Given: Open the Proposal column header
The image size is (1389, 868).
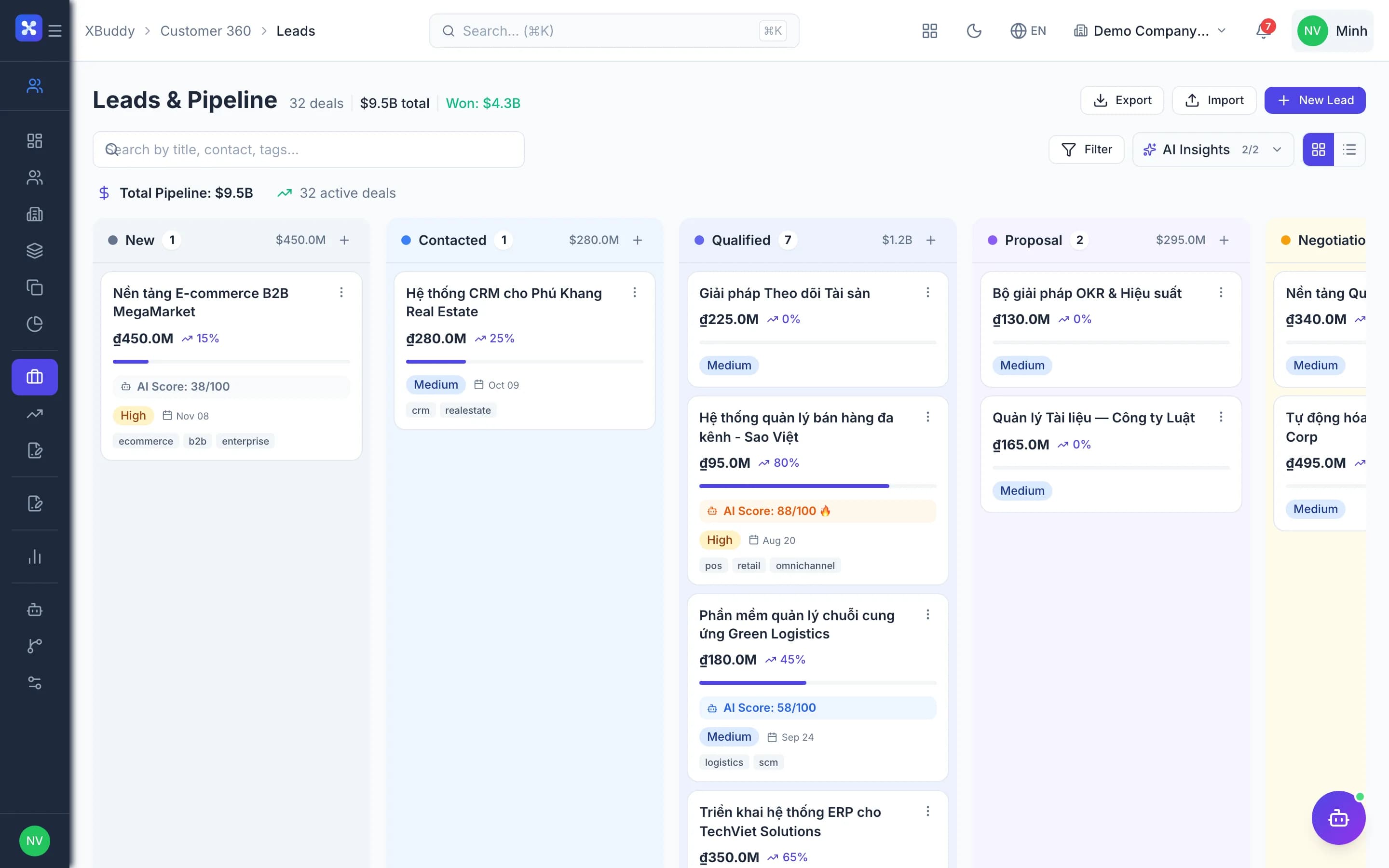Looking at the screenshot, I should (1111, 240).
